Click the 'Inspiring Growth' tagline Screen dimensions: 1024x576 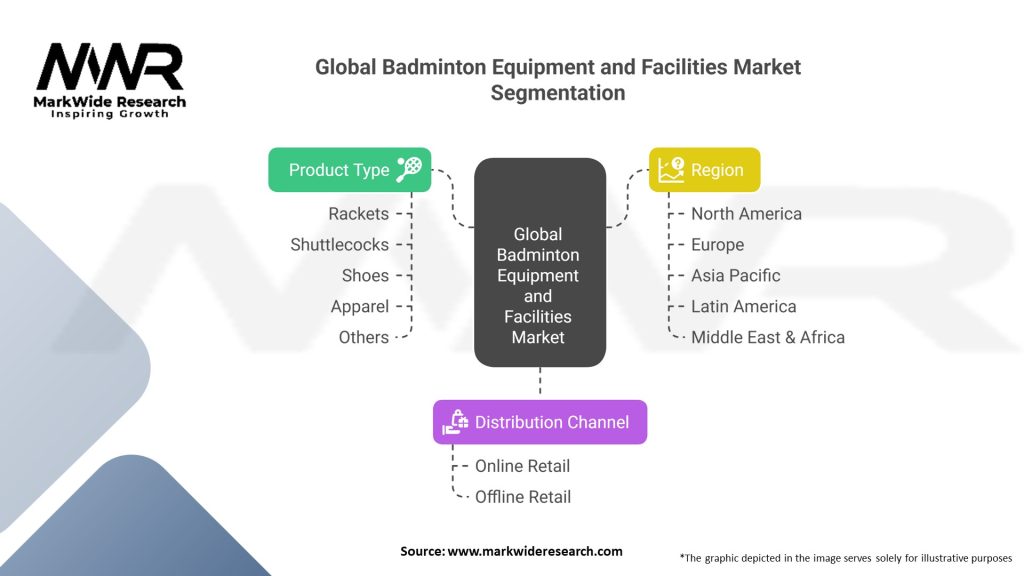coord(110,114)
